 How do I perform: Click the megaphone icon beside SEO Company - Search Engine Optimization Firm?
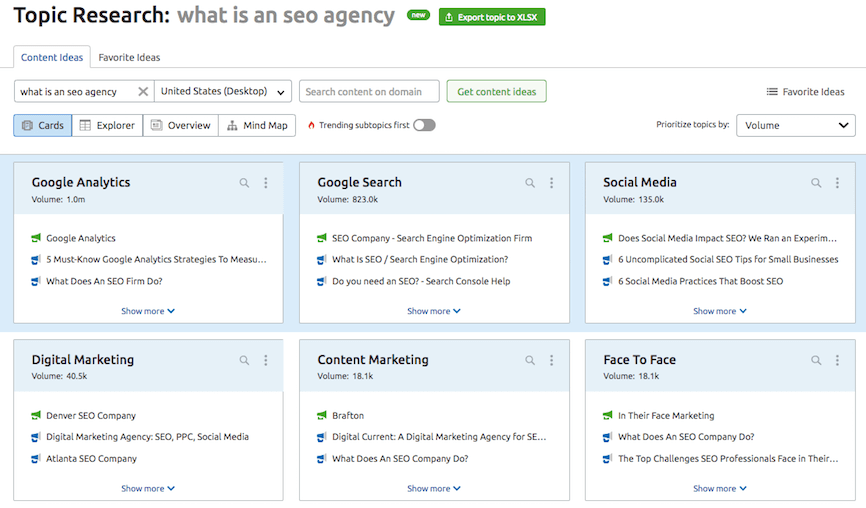(322, 238)
